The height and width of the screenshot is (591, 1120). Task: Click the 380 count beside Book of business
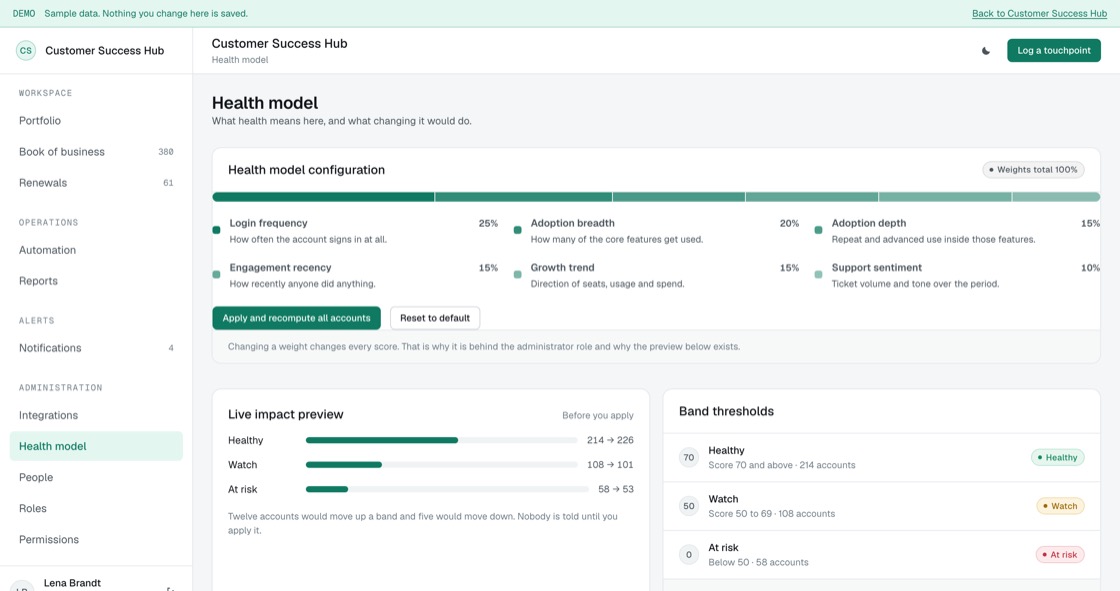click(x=166, y=152)
